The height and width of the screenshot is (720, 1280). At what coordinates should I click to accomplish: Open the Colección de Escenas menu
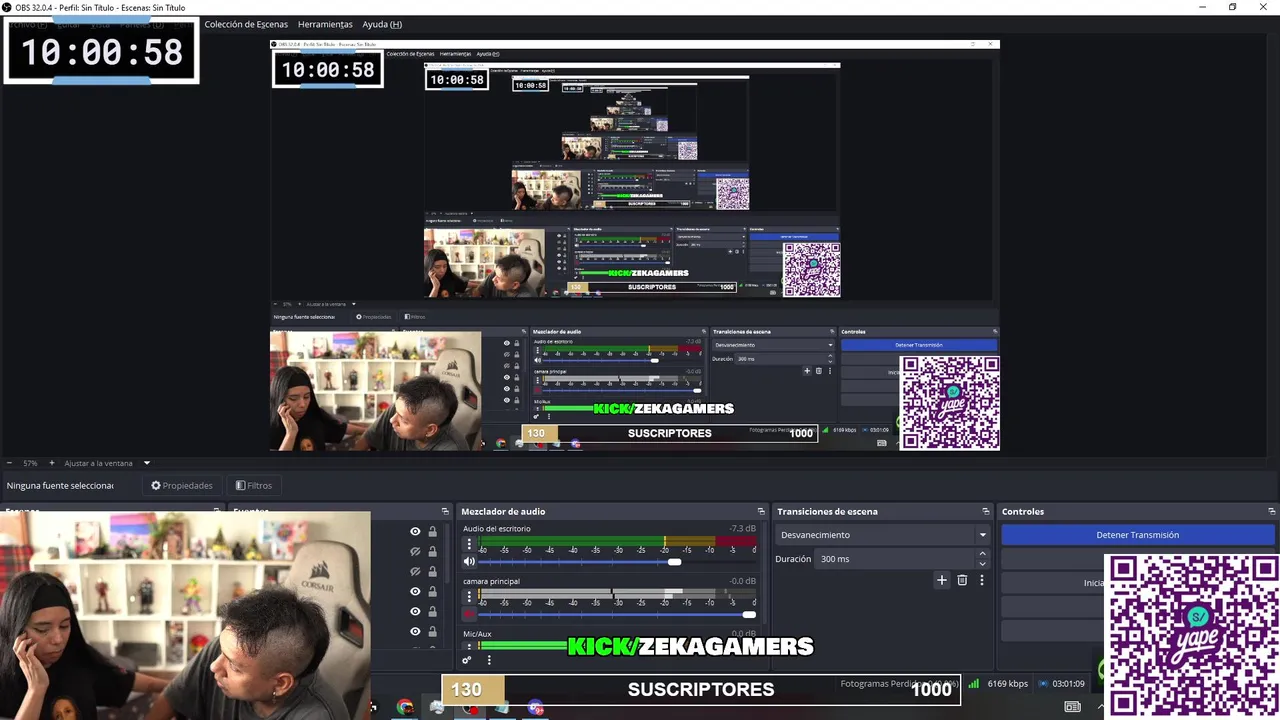click(x=246, y=24)
